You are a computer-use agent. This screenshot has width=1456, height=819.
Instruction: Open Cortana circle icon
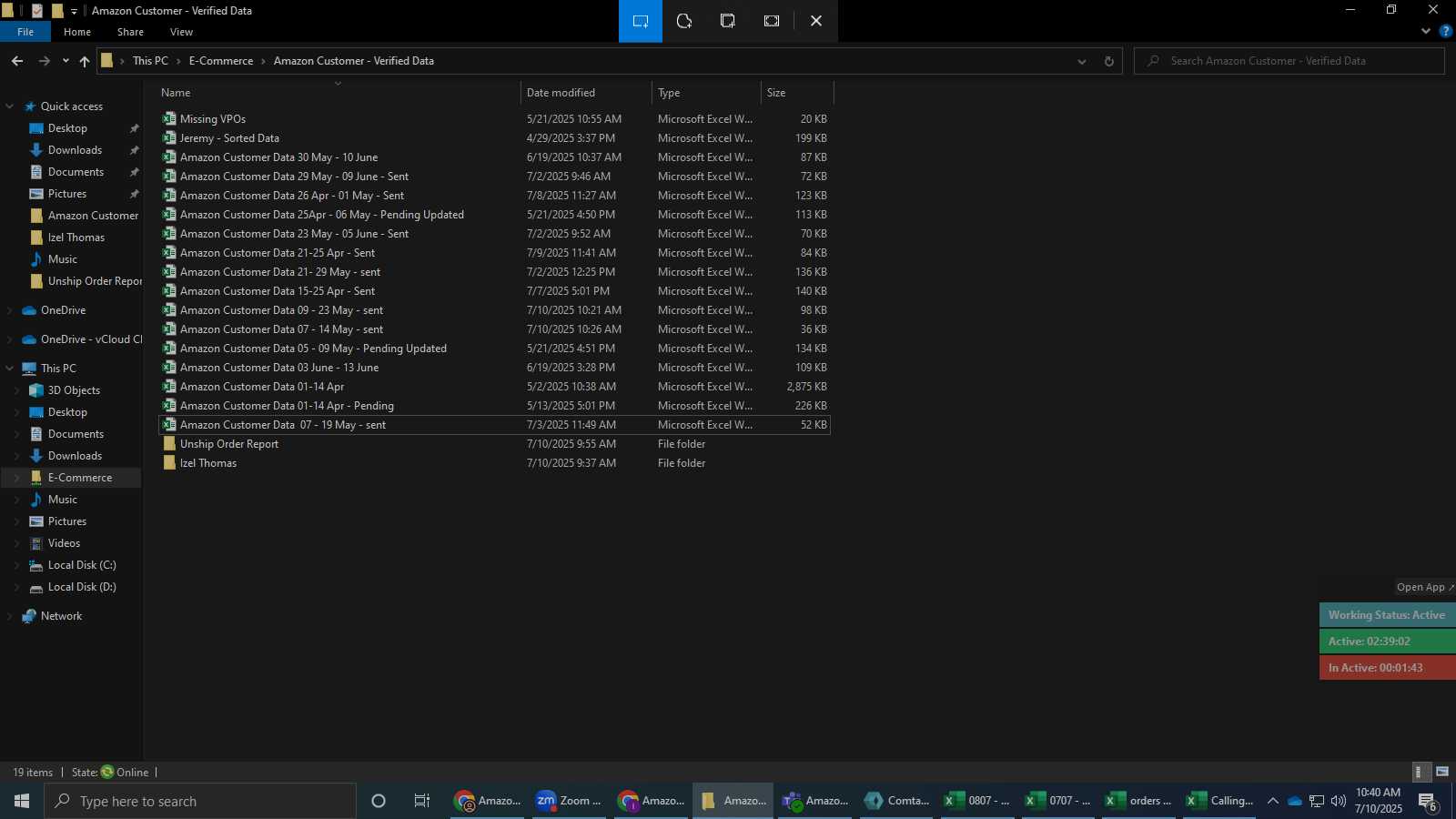pyautogui.click(x=379, y=801)
